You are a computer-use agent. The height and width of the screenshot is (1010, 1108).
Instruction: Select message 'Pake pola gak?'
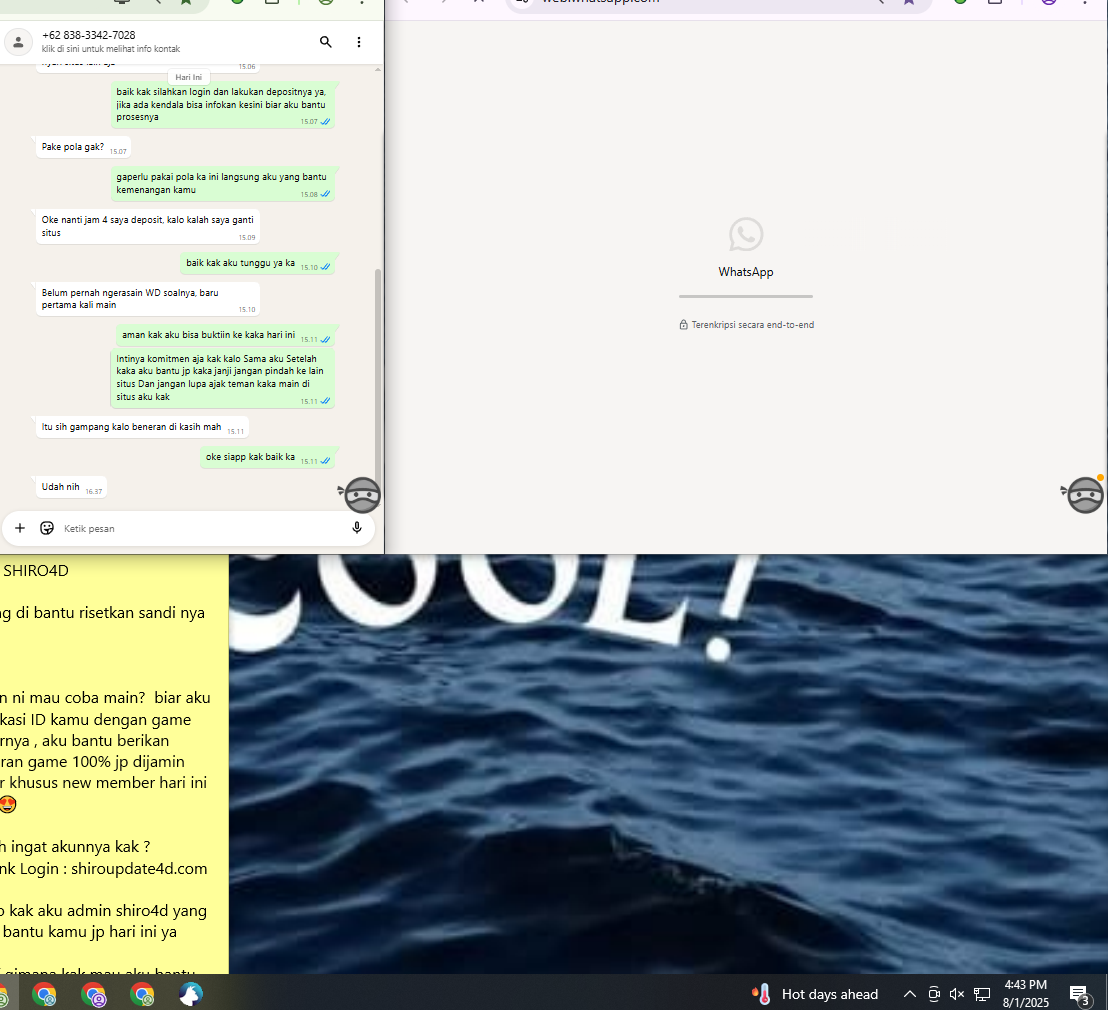(x=83, y=147)
